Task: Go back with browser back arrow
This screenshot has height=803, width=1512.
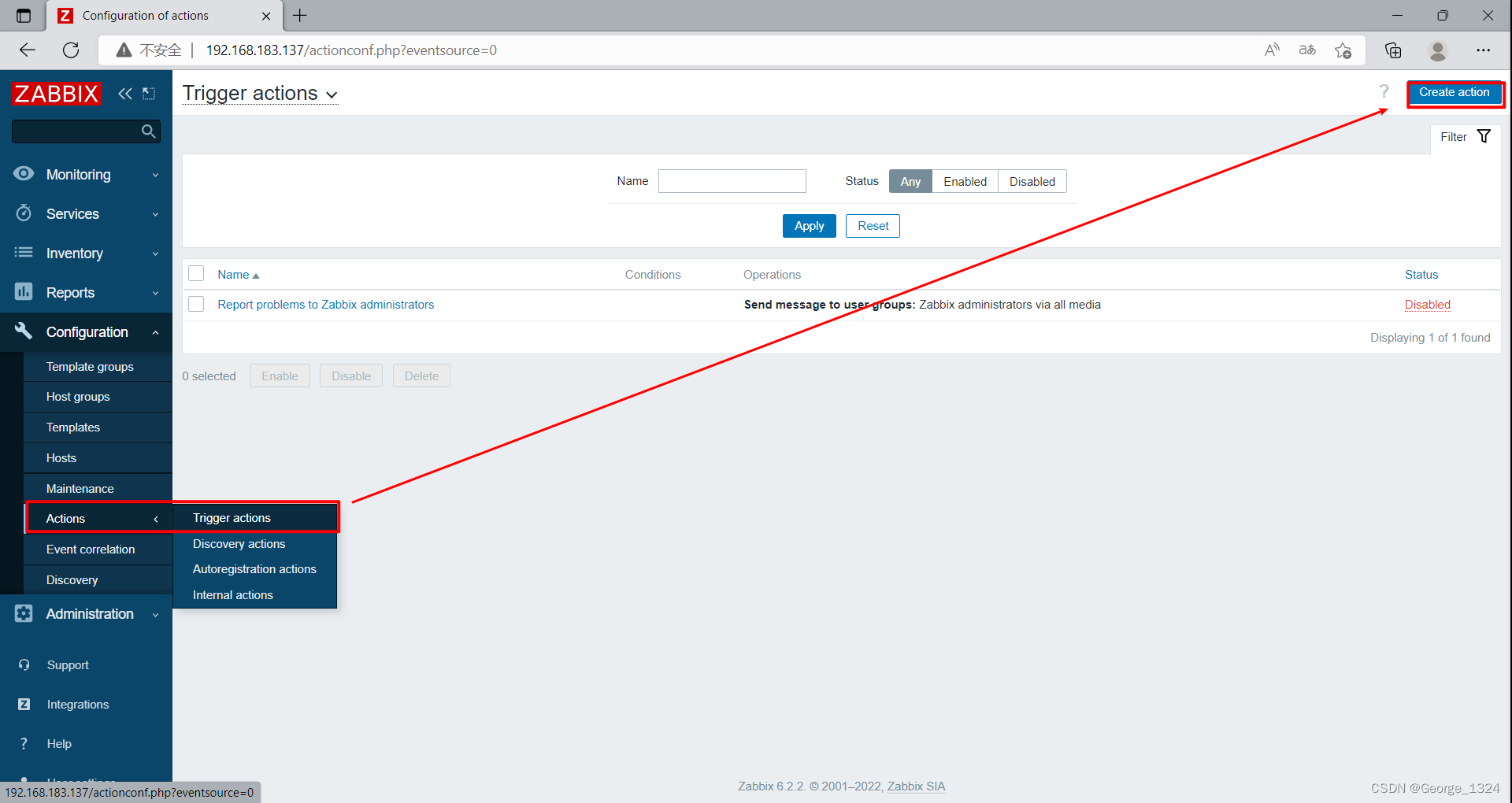Action: (28, 50)
